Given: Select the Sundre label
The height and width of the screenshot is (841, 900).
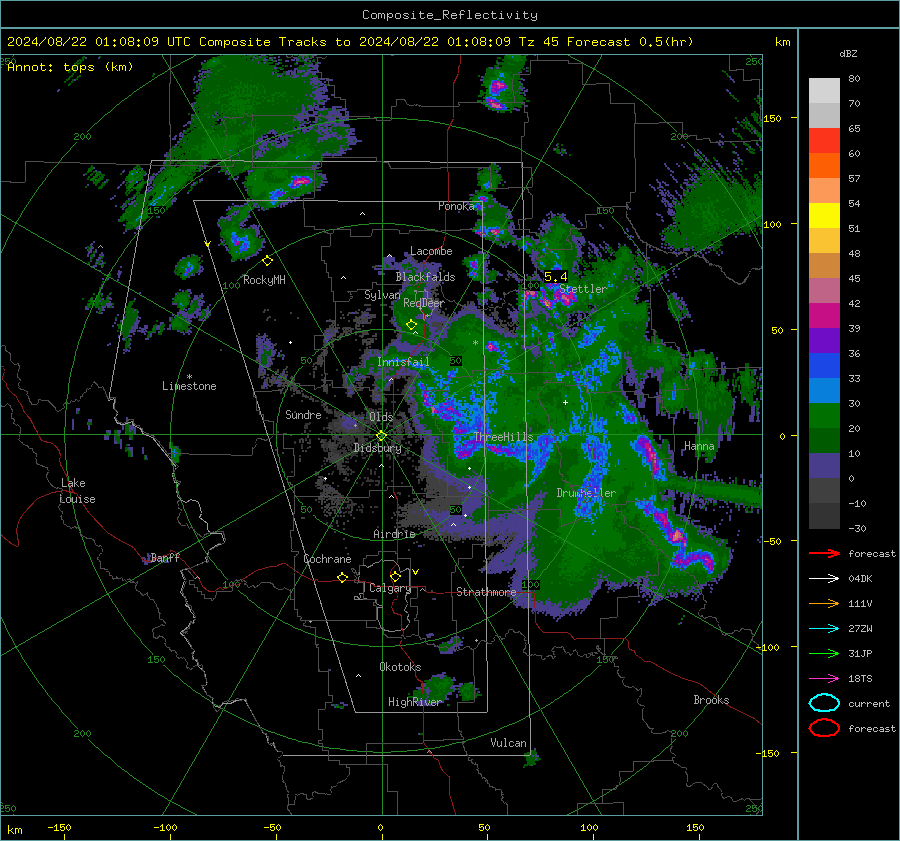Looking at the screenshot, I should 303,415.
